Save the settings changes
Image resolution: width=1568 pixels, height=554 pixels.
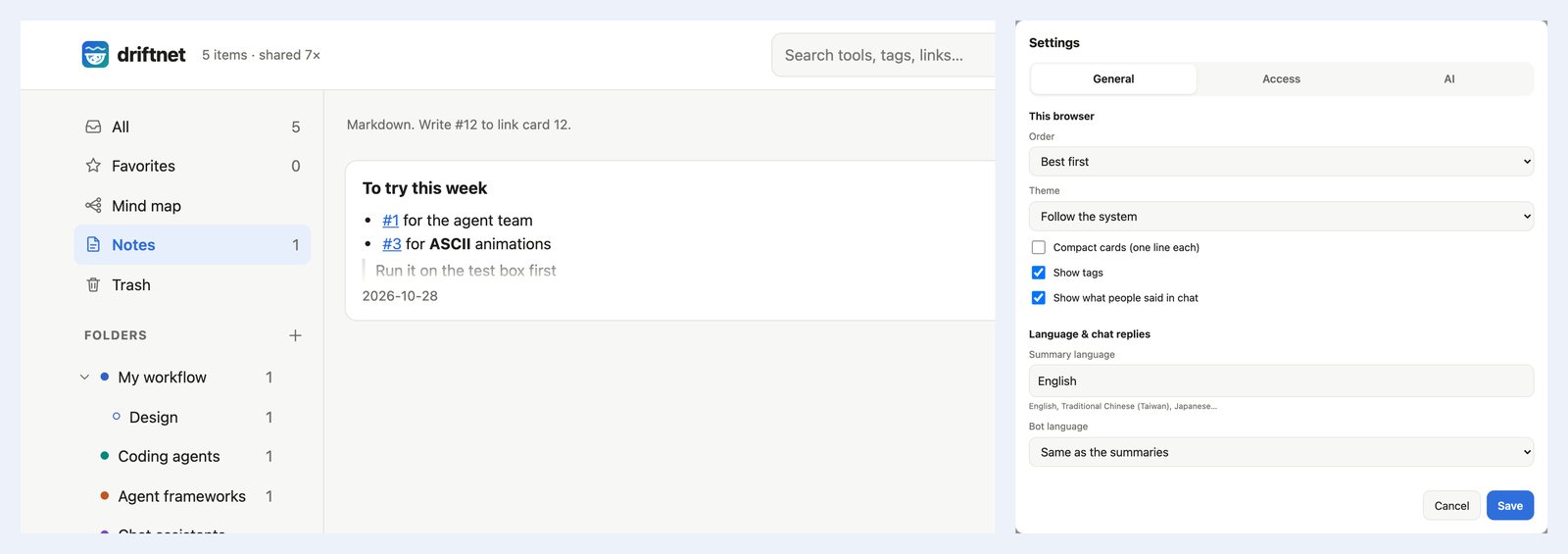[x=1510, y=506]
